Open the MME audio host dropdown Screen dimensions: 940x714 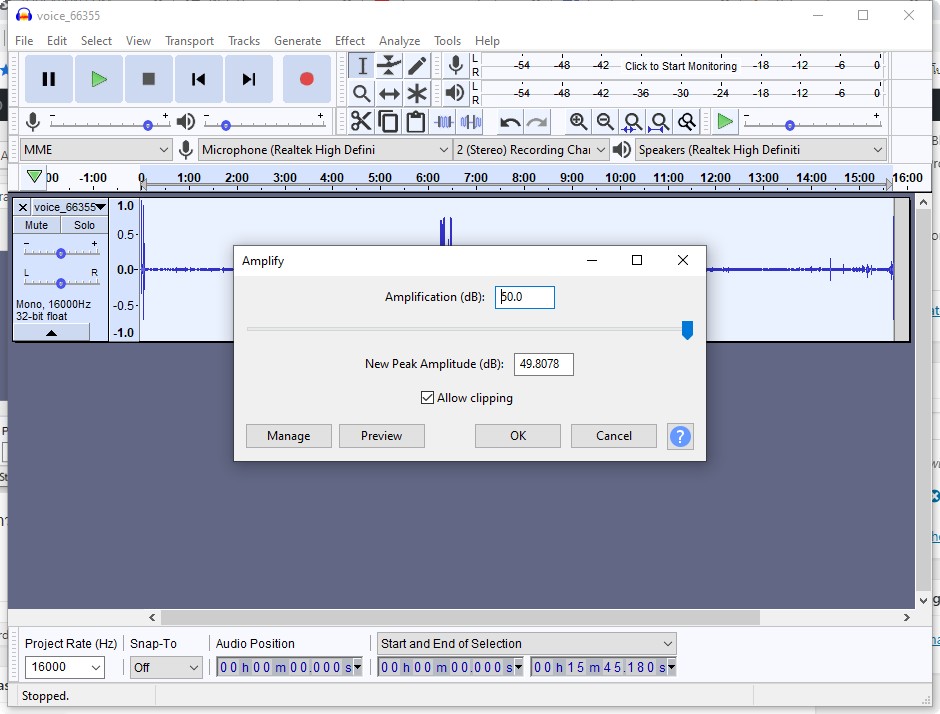click(x=96, y=149)
